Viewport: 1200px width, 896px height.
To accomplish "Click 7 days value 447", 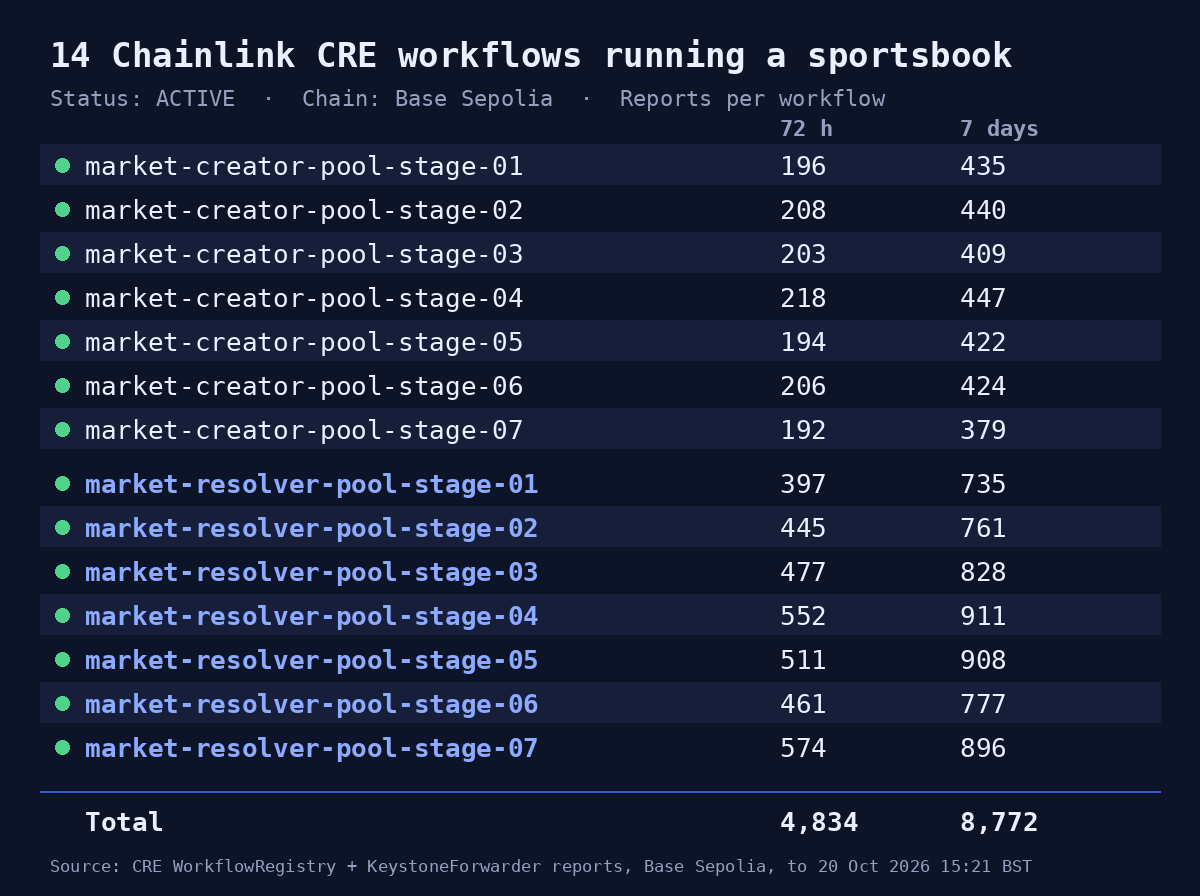I will [983, 299].
